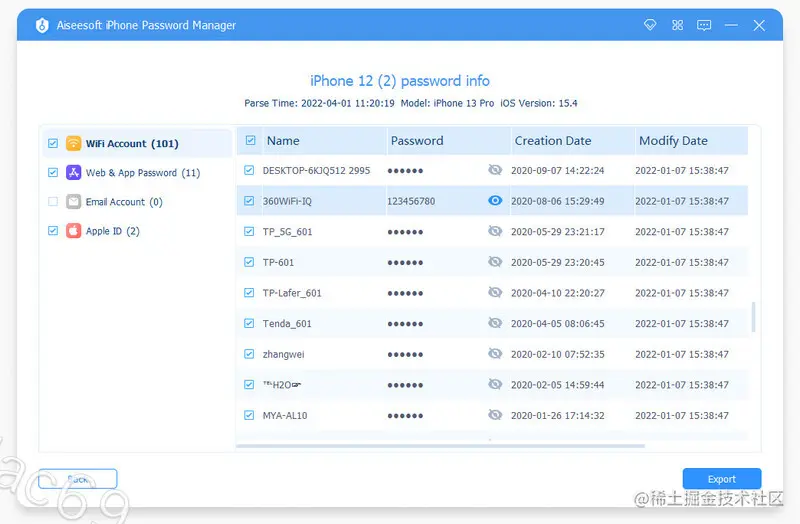The height and width of the screenshot is (524, 800).
Task: Uncheck the H2O row checkbox
Action: pyautogui.click(x=249, y=384)
